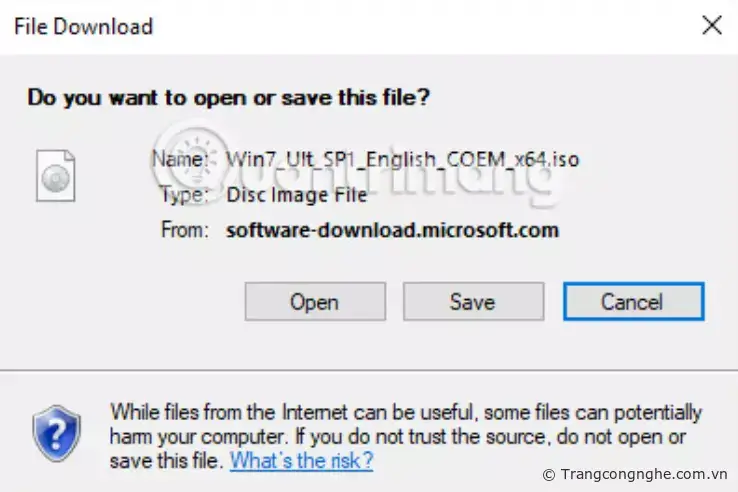
Task: Click the "Do you want to open or save" heading
Action: pyautogui.click(x=229, y=98)
